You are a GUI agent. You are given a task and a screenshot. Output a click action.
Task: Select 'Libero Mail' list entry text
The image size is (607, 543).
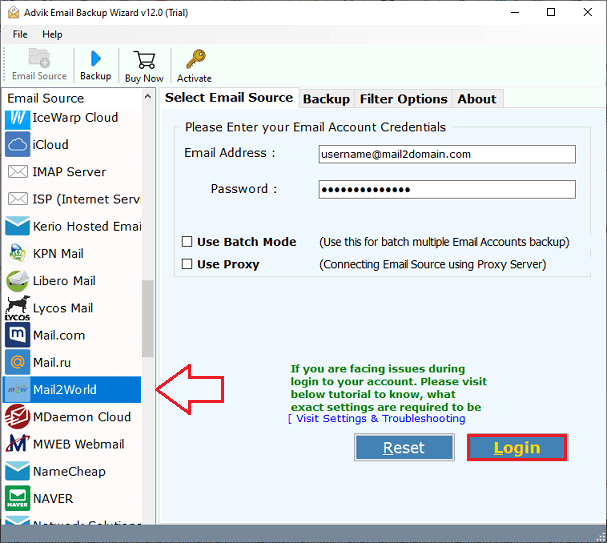(x=64, y=281)
